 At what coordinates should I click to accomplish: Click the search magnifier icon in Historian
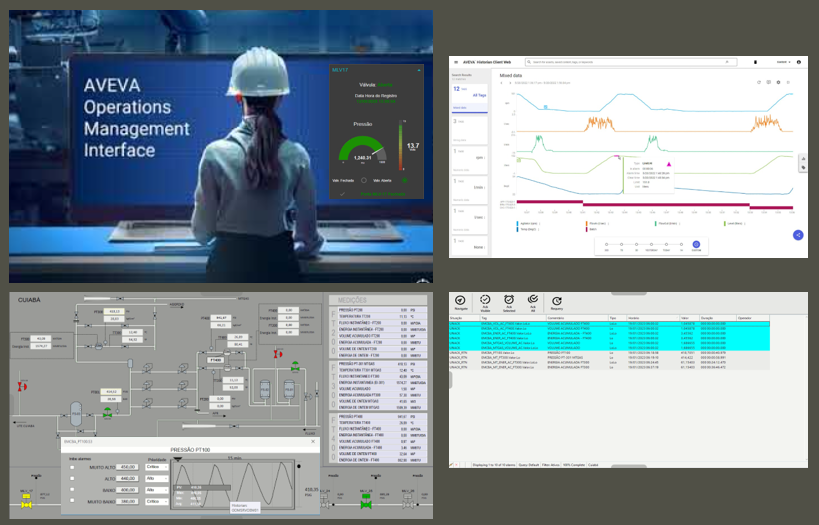pyautogui.click(x=529, y=62)
